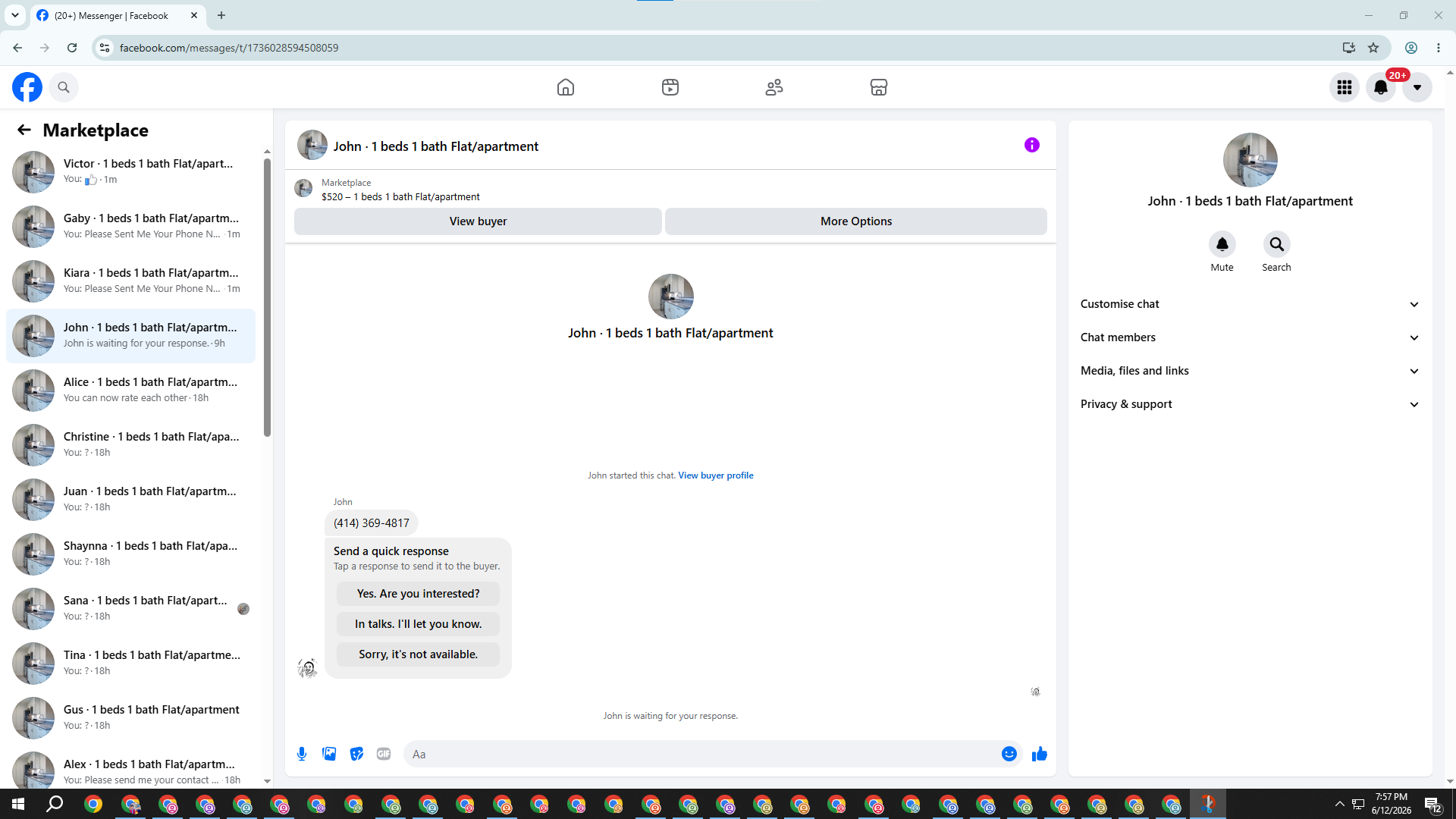This screenshot has width=1456, height=819.
Task: Go to the Home feed icon
Action: (566, 87)
